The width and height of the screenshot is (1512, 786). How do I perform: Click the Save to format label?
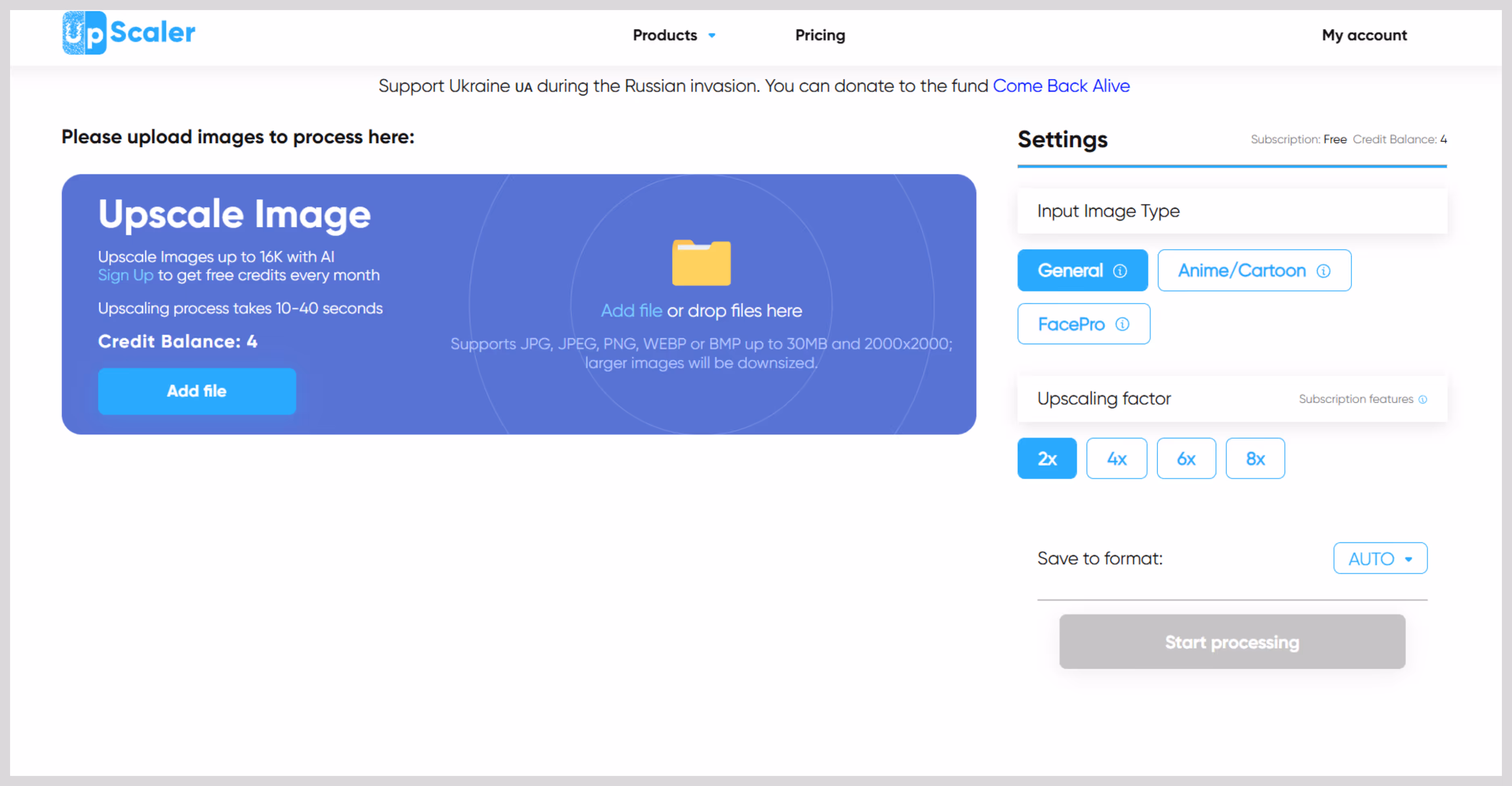point(1100,558)
